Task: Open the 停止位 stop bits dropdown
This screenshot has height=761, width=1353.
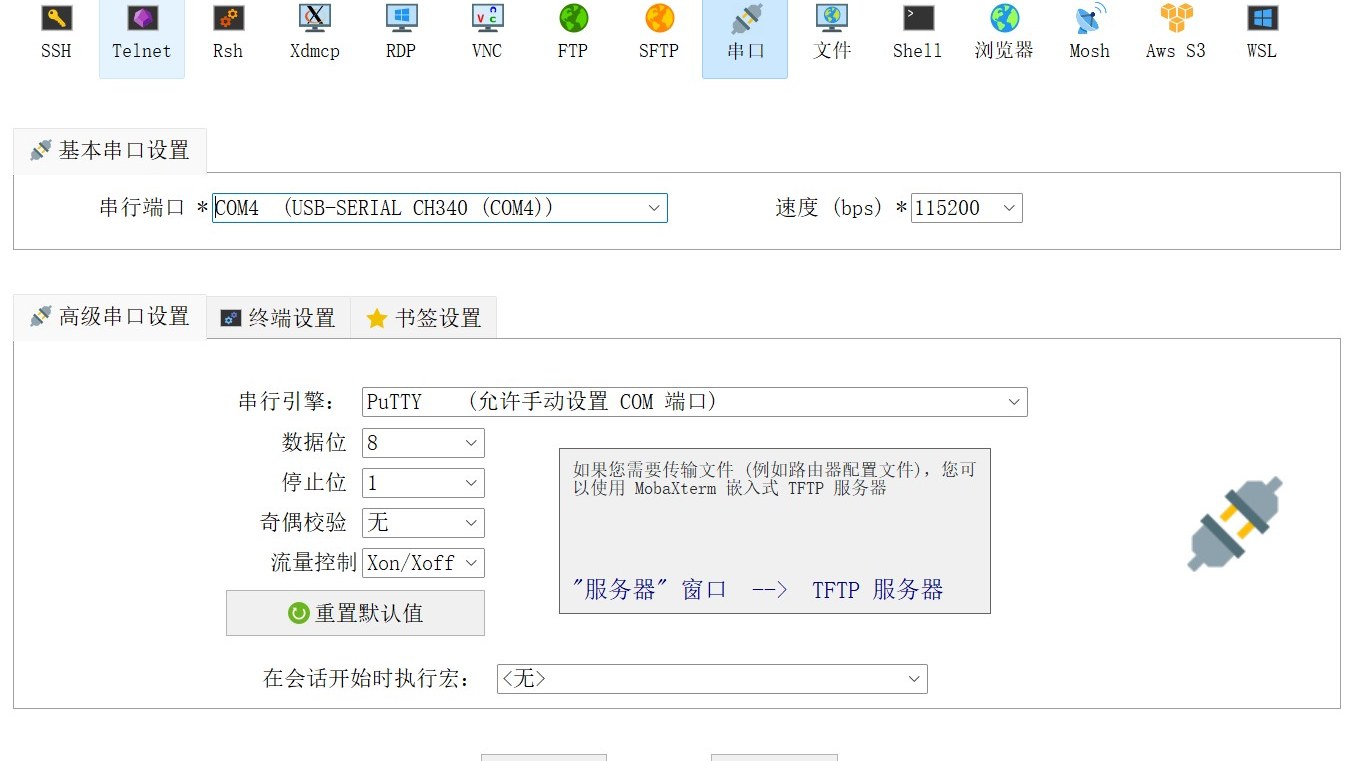Action: click(423, 483)
